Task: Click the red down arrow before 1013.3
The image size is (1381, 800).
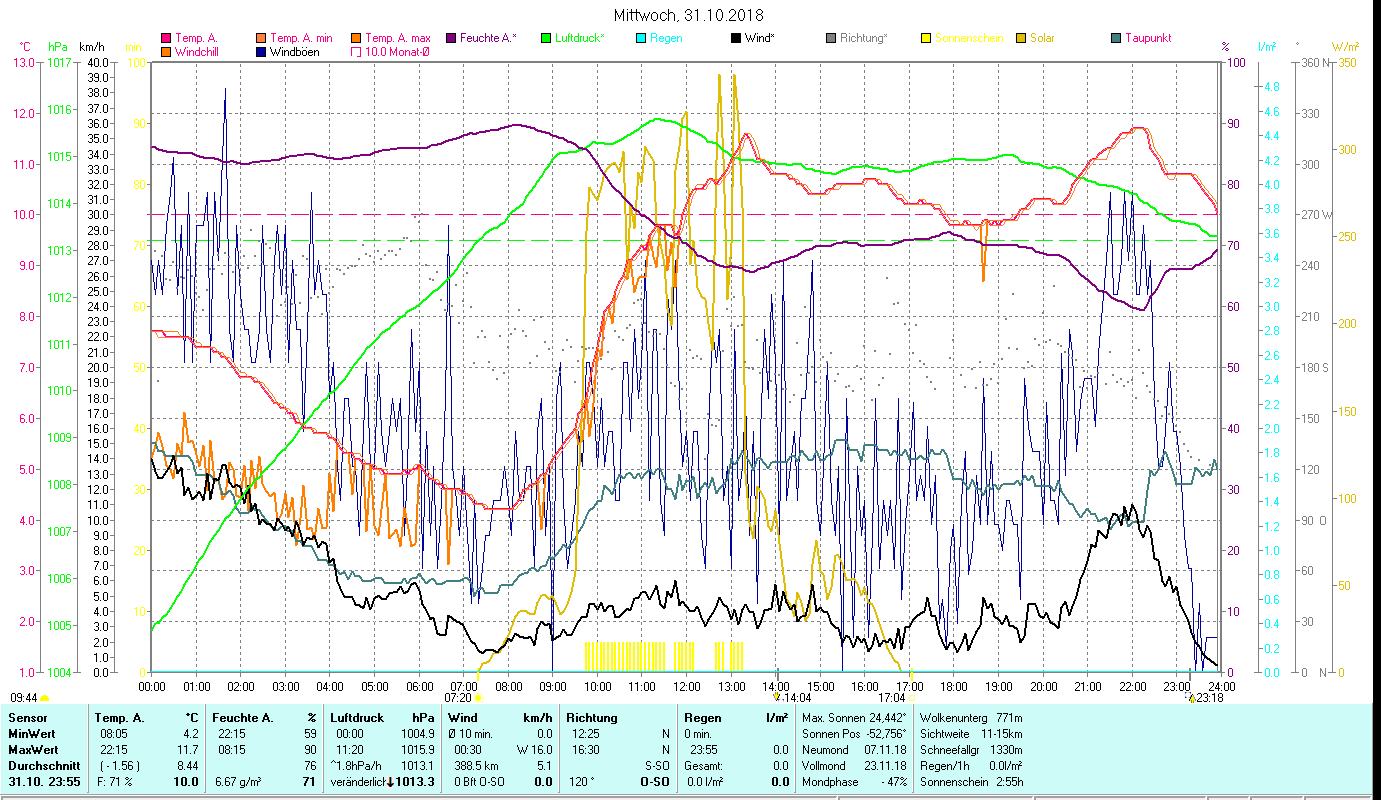Action: coord(389,782)
